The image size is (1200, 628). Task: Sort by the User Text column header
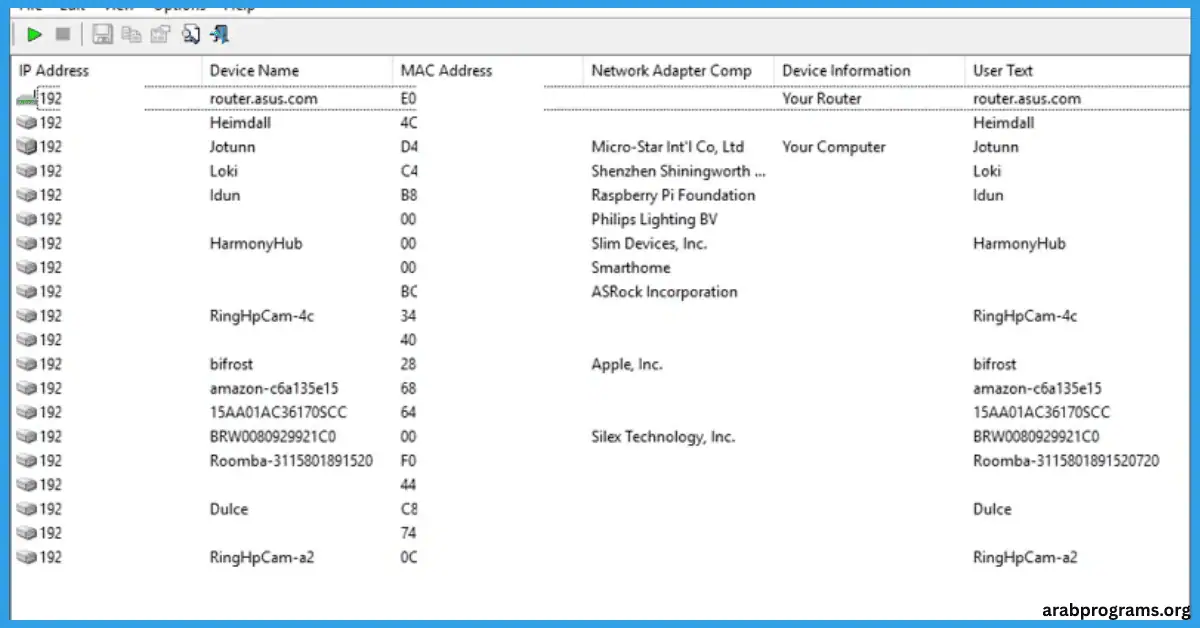tap(1077, 71)
